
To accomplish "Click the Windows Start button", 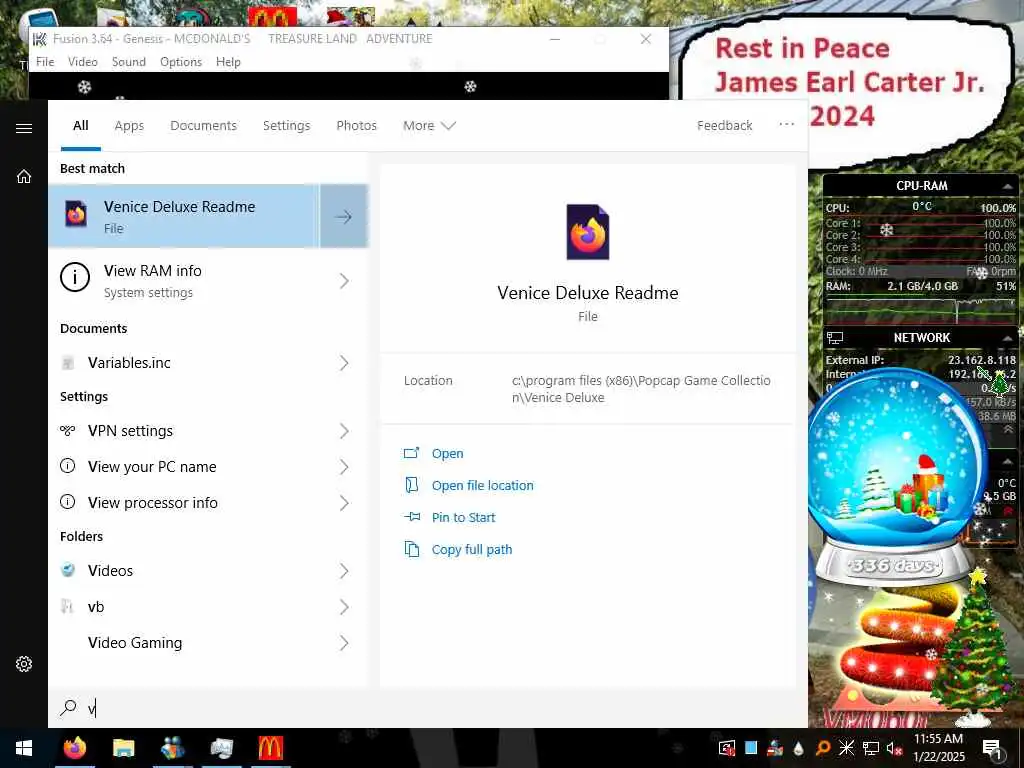I will (x=24, y=748).
